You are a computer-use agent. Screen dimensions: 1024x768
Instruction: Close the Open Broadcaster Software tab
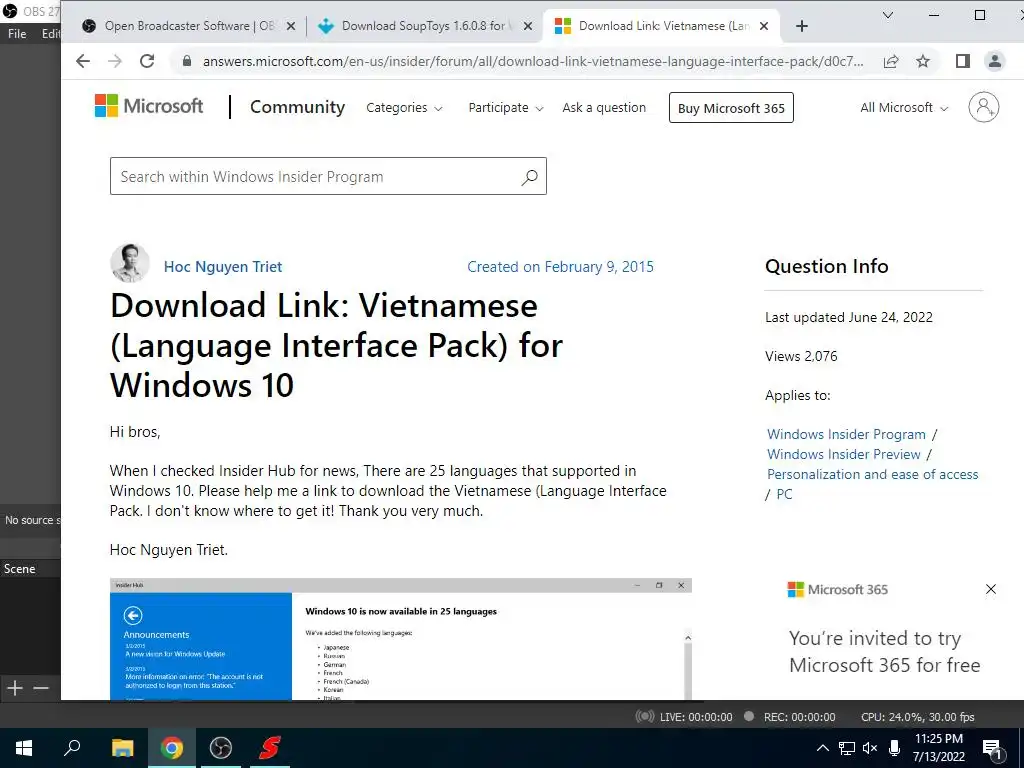[x=291, y=26]
